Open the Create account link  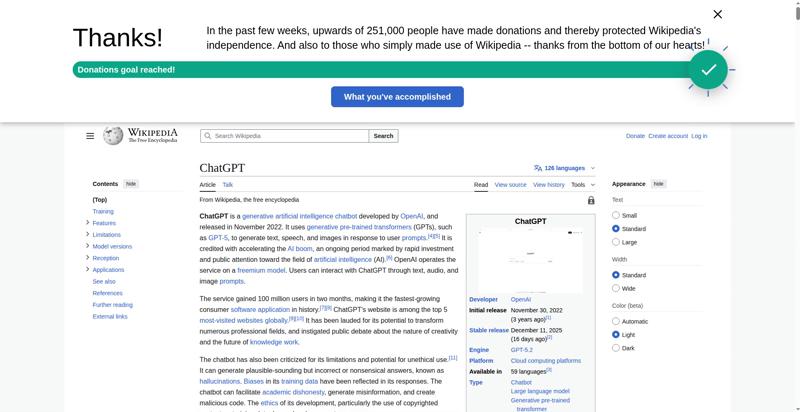pyautogui.click(x=667, y=136)
